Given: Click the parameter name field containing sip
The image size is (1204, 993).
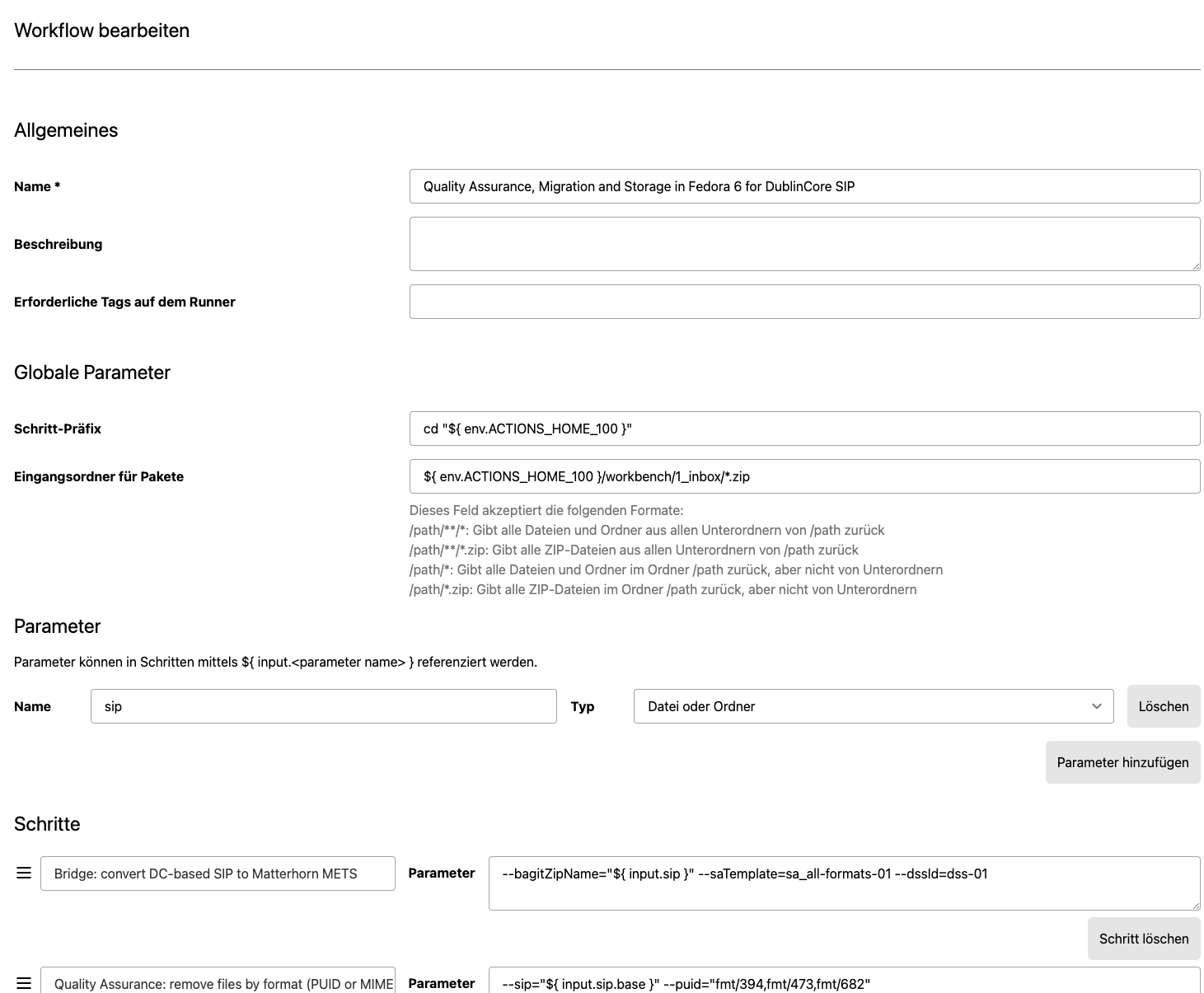Looking at the screenshot, I should [x=323, y=706].
